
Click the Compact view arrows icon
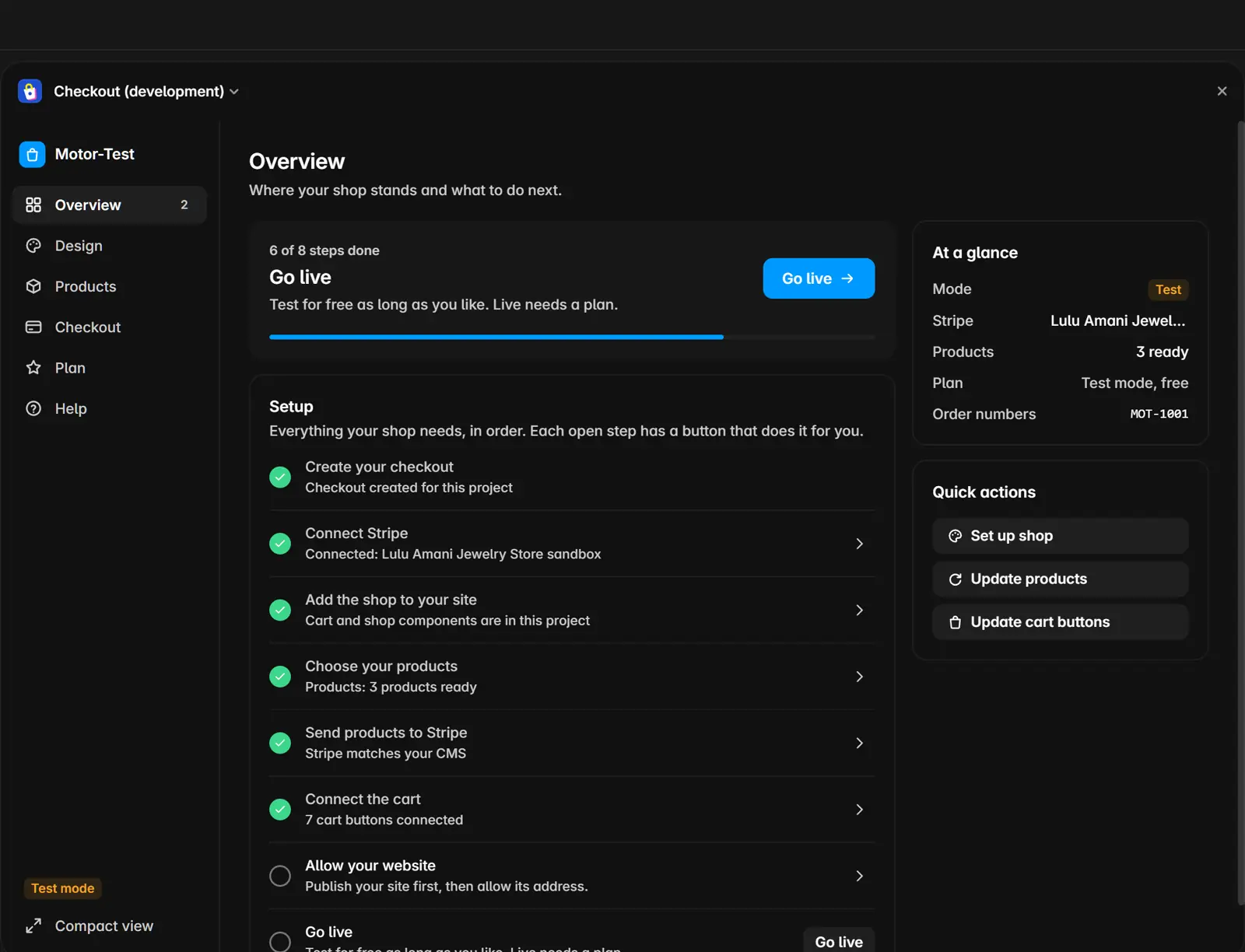point(33,926)
